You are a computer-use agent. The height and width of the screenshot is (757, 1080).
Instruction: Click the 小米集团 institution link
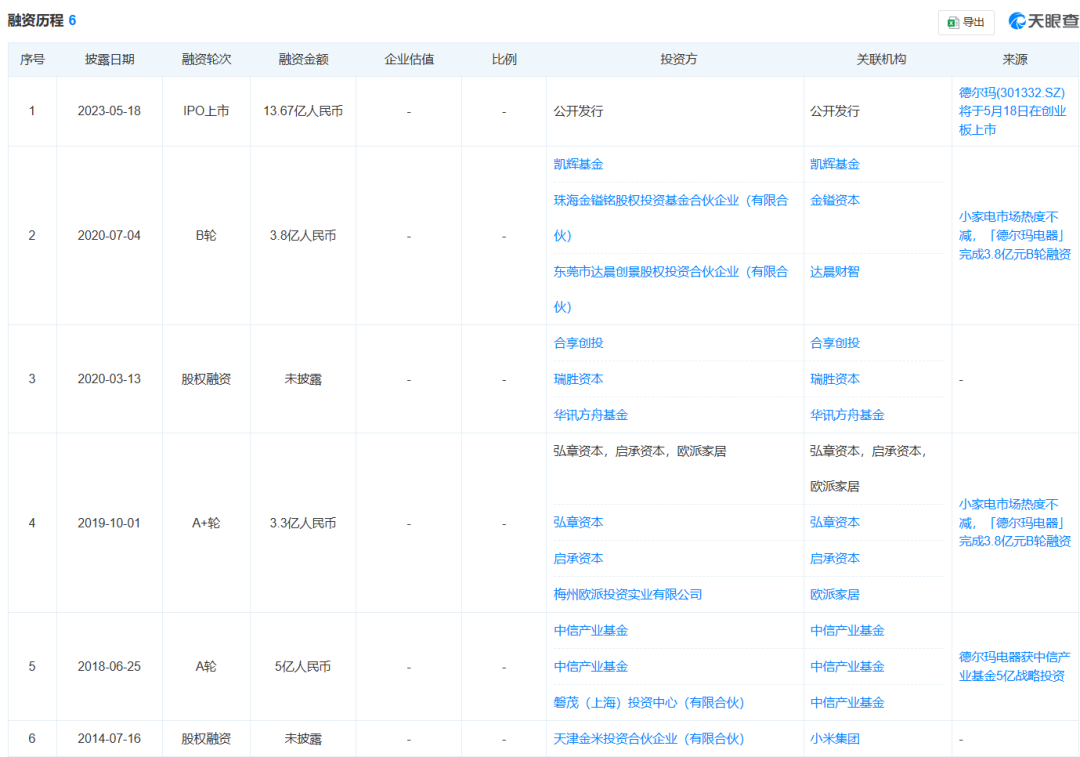pos(834,739)
